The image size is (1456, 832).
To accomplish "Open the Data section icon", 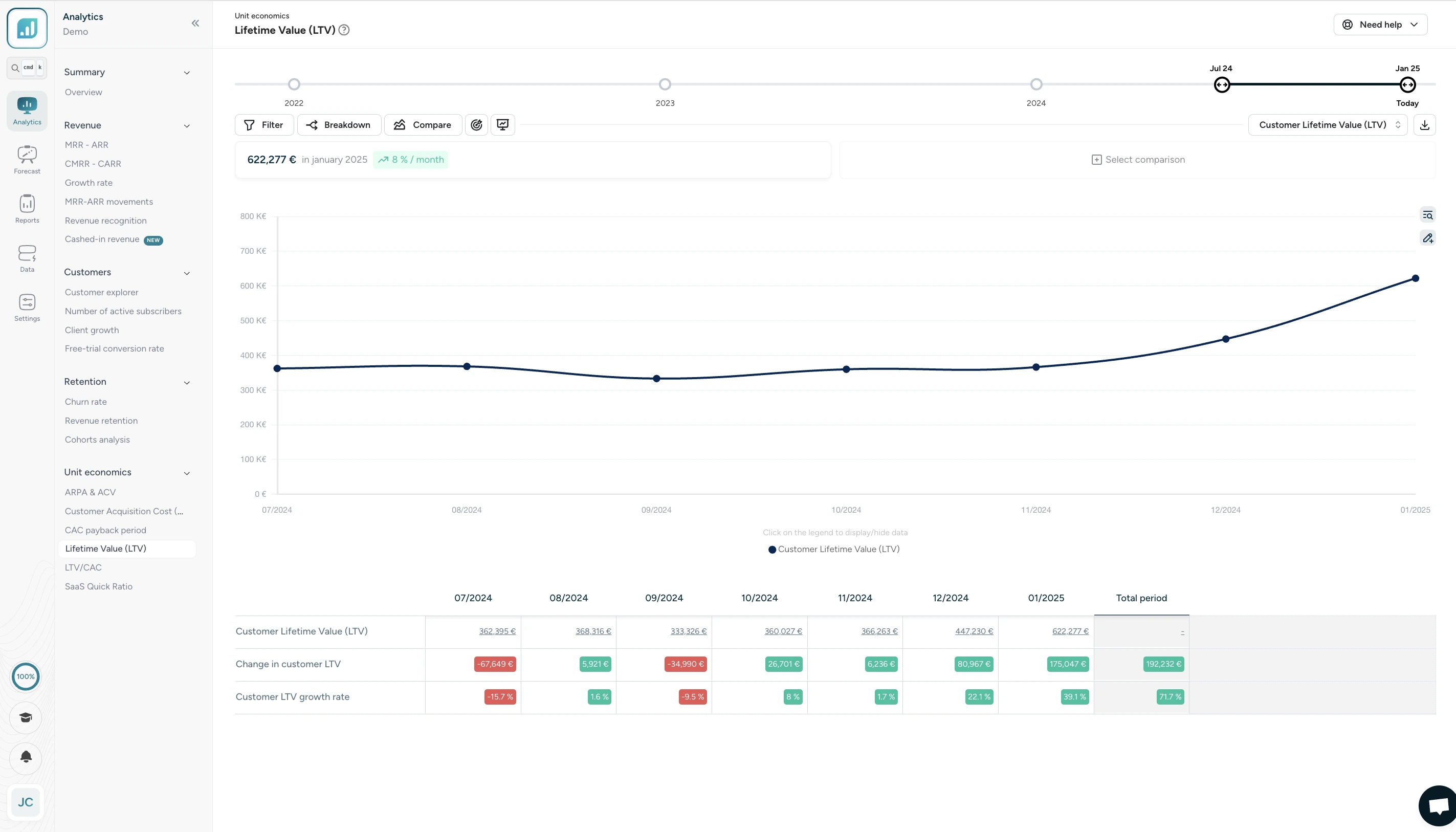I will pyautogui.click(x=27, y=258).
